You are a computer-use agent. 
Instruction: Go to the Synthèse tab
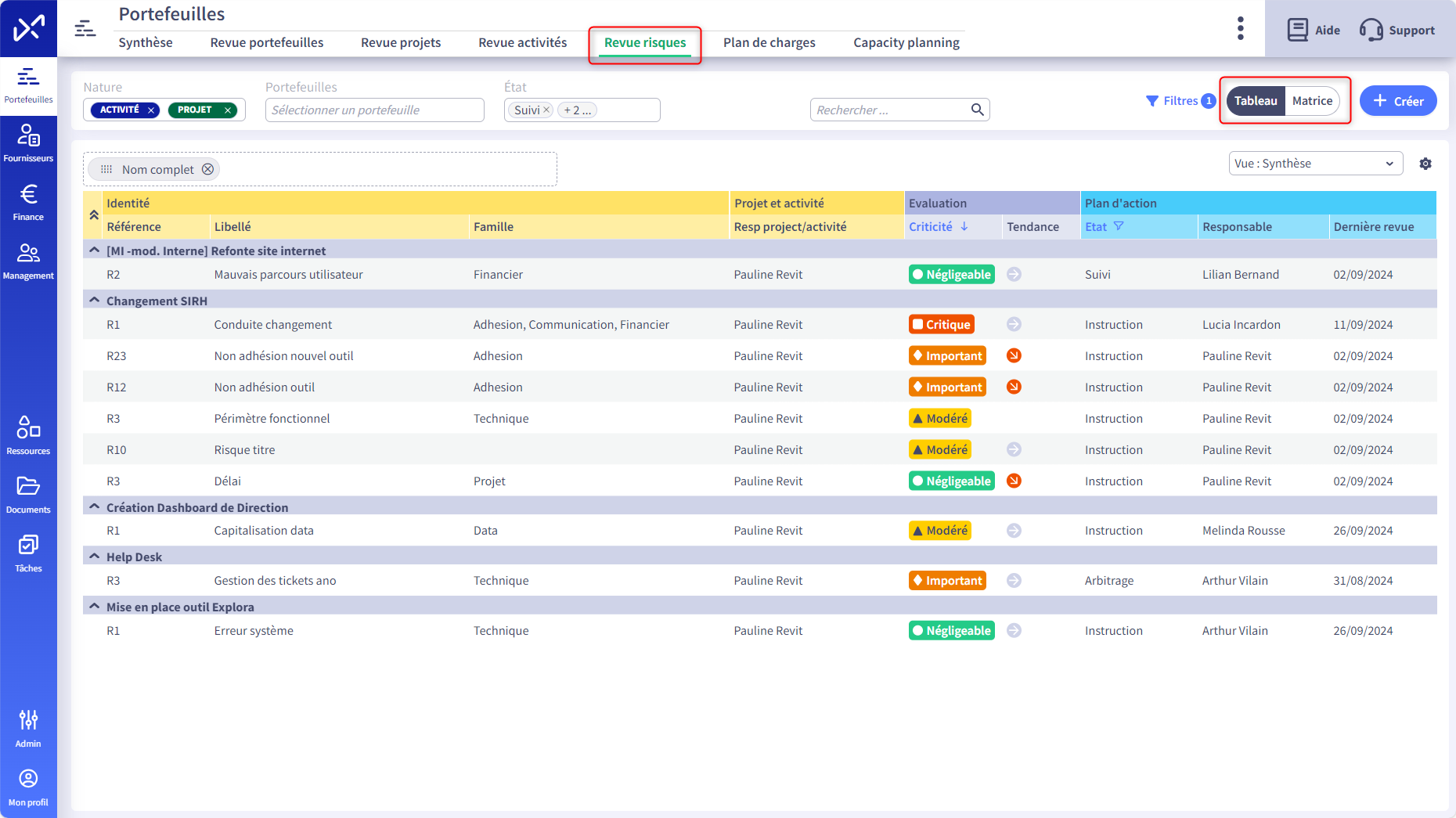pyautogui.click(x=146, y=42)
